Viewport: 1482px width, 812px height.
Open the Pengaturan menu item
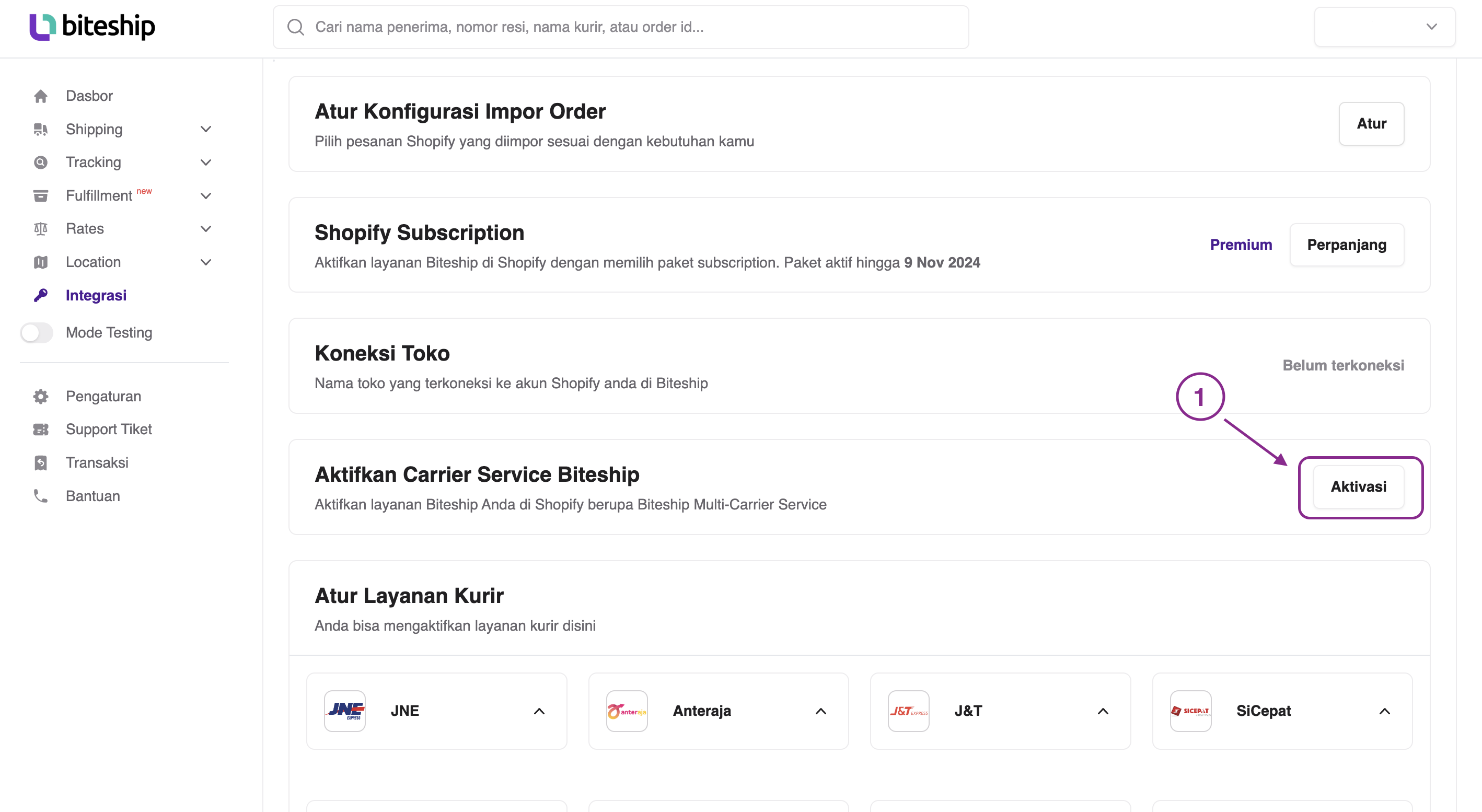pyautogui.click(x=103, y=396)
